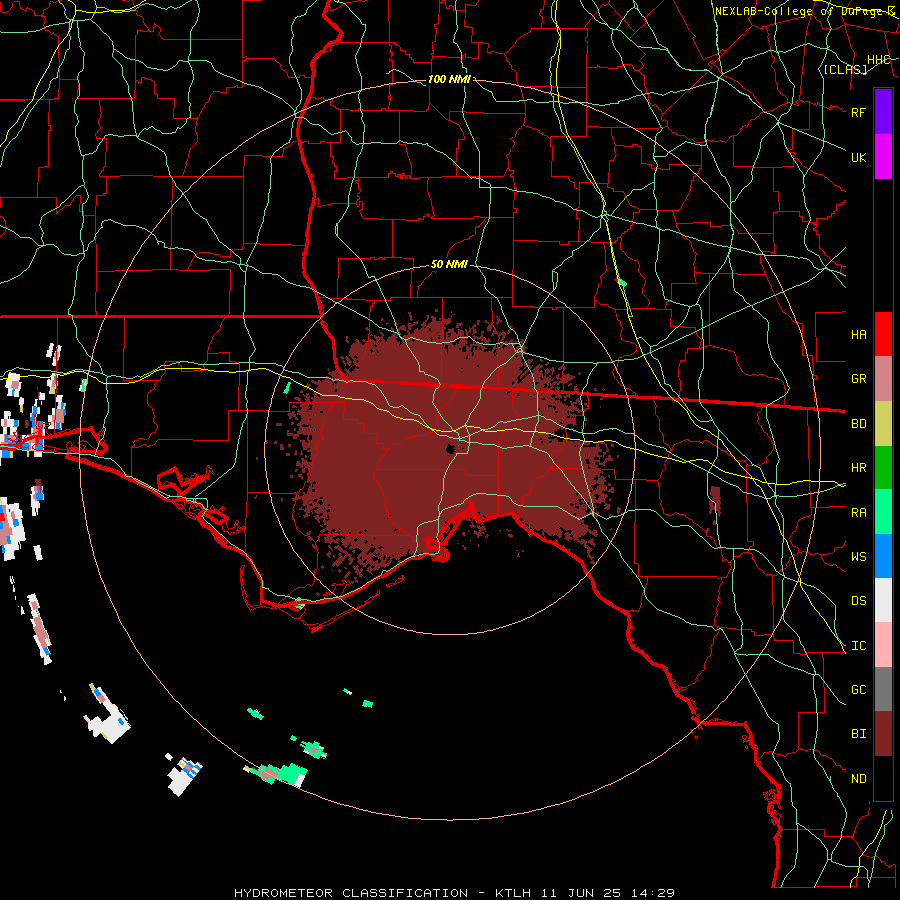Screen dimensions: 900x900
Task: Click the RA legend label
Action: (858, 513)
